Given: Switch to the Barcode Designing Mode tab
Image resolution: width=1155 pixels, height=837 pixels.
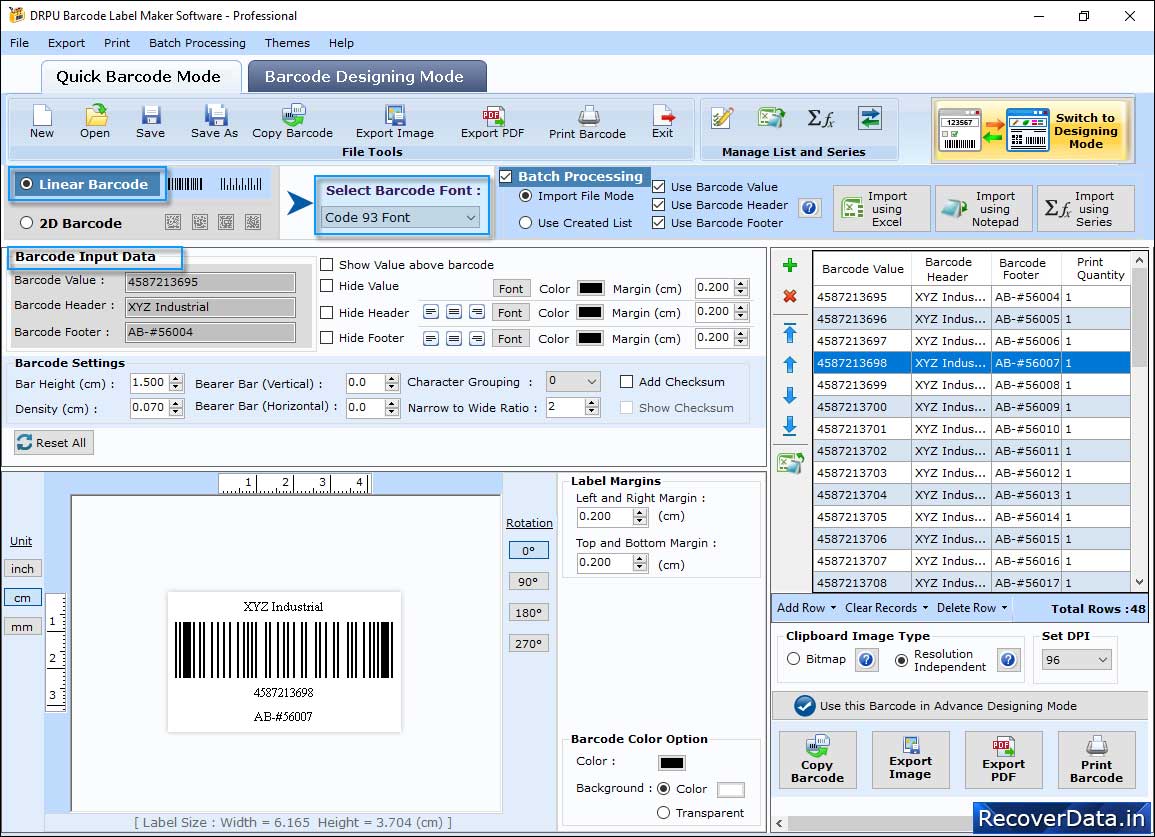Looking at the screenshot, I should [x=367, y=77].
